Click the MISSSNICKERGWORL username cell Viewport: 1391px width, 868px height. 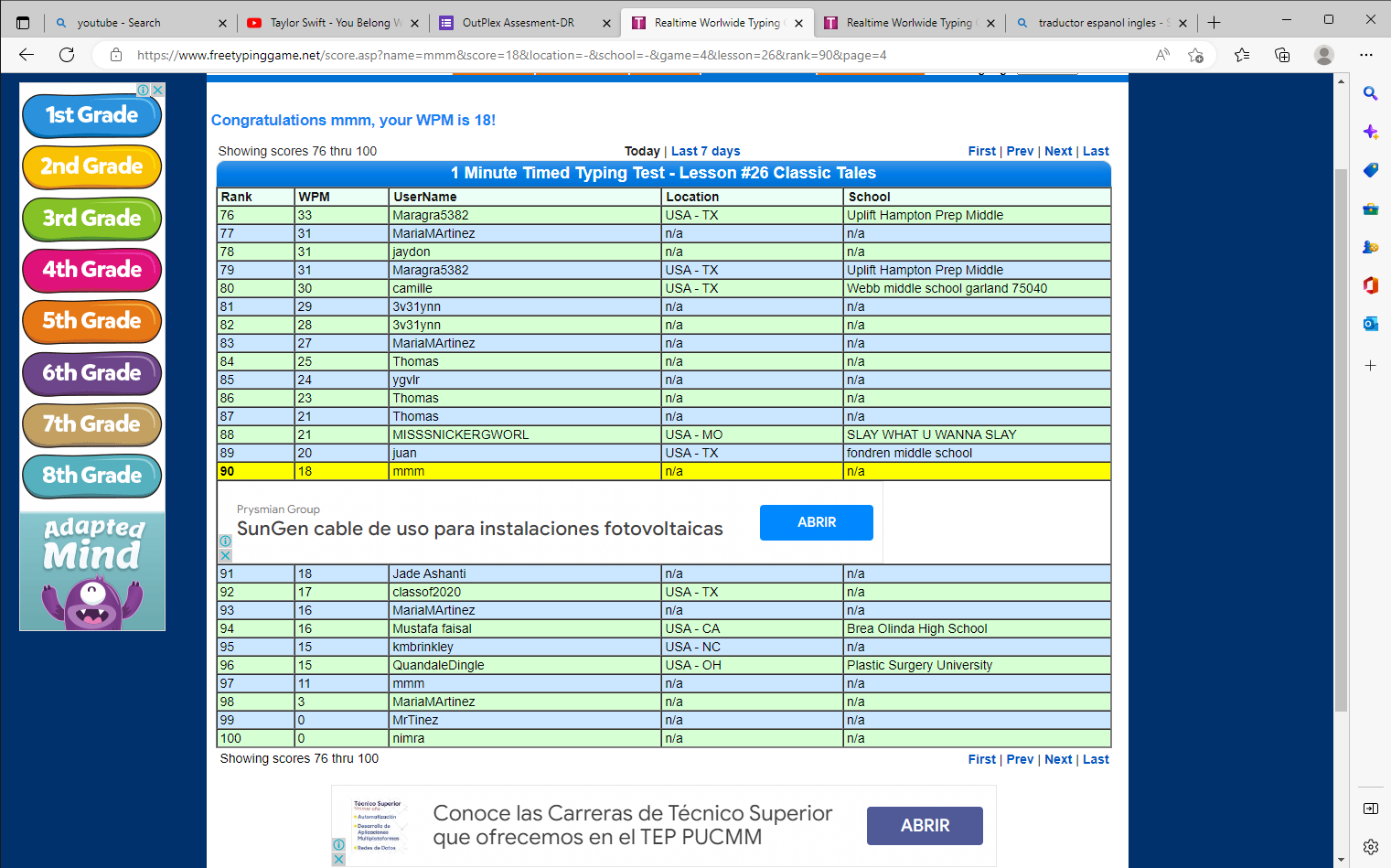tap(524, 434)
